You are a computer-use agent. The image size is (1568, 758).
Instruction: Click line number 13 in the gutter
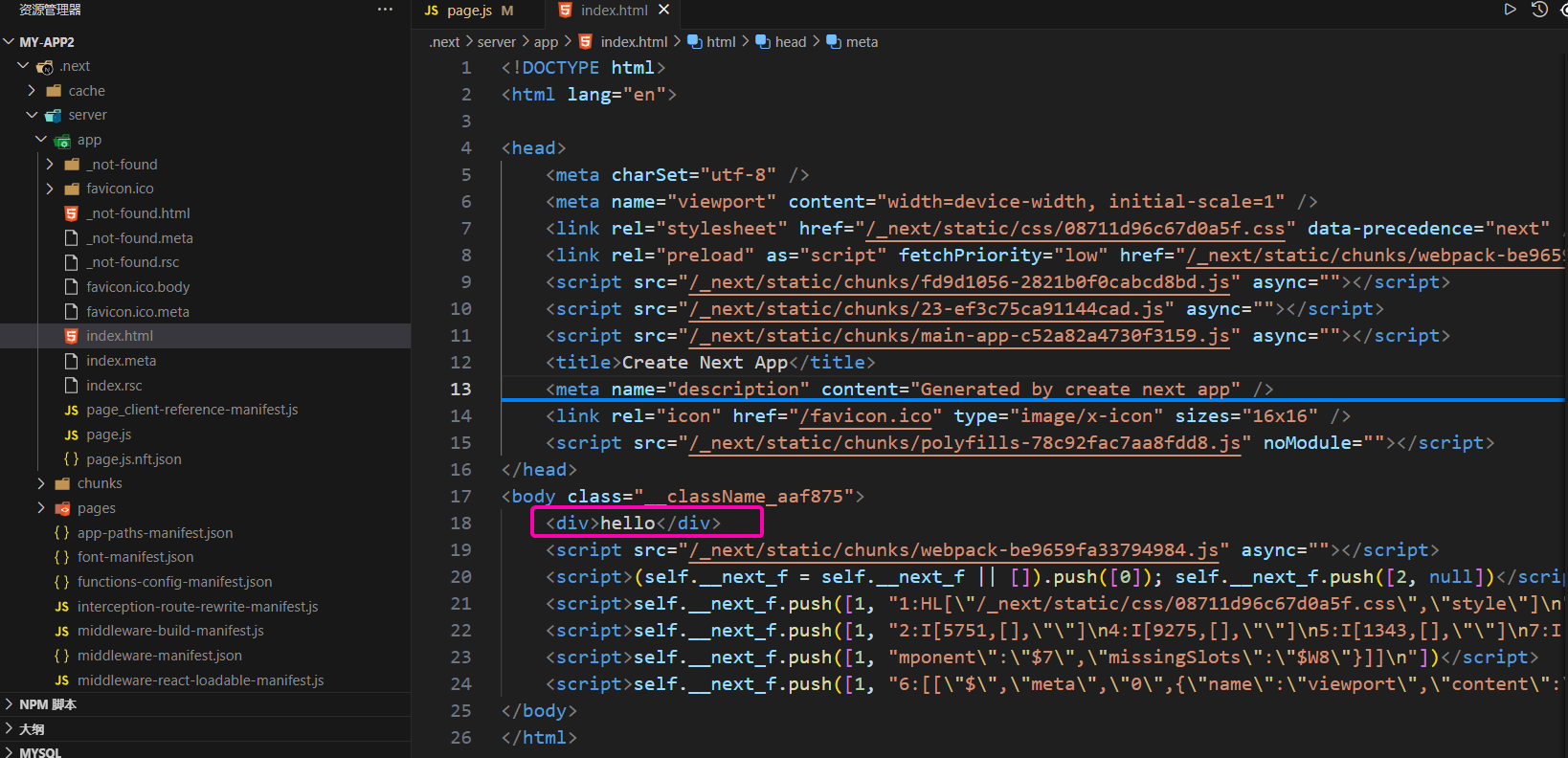click(x=460, y=390)
